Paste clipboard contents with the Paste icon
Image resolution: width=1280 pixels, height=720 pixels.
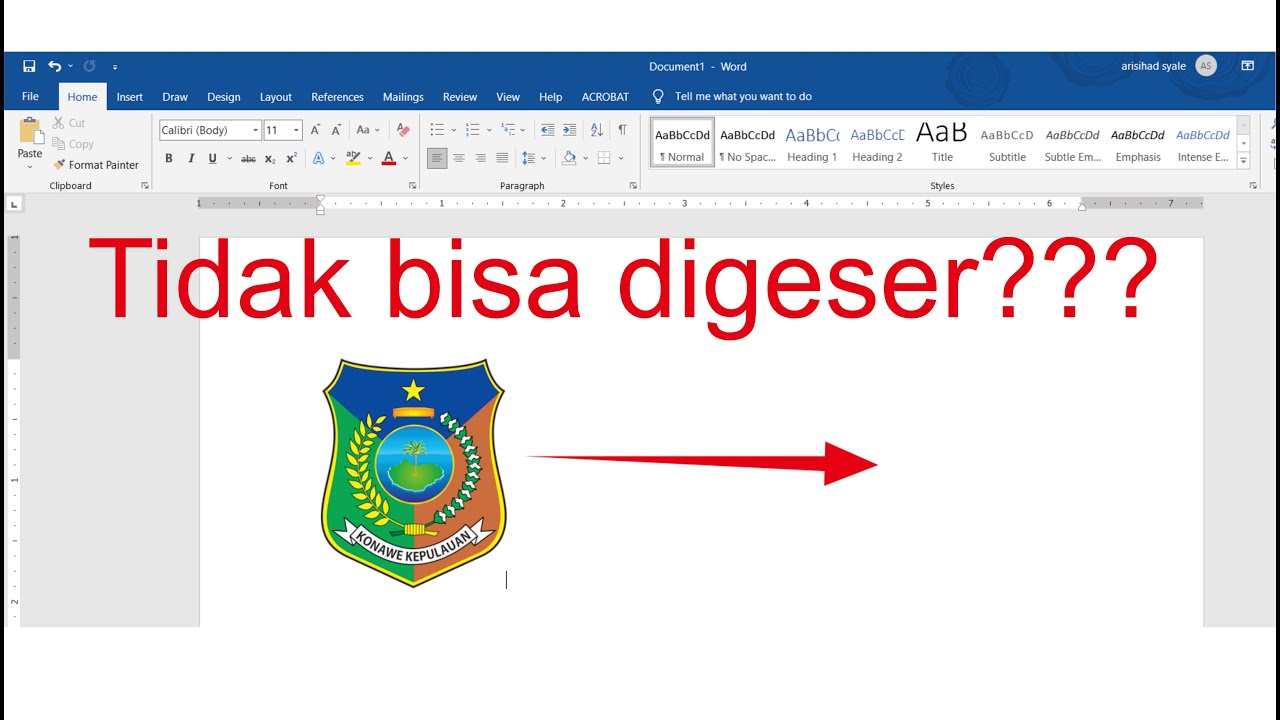(30, 131)
